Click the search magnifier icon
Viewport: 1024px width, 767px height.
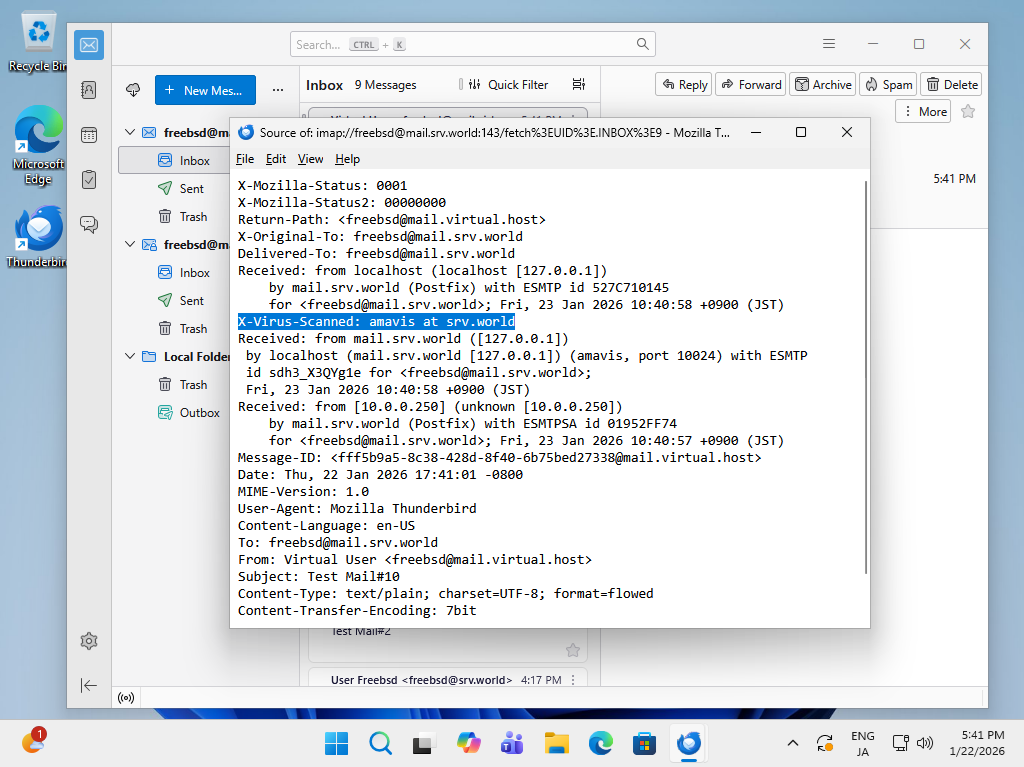(643, 44)
